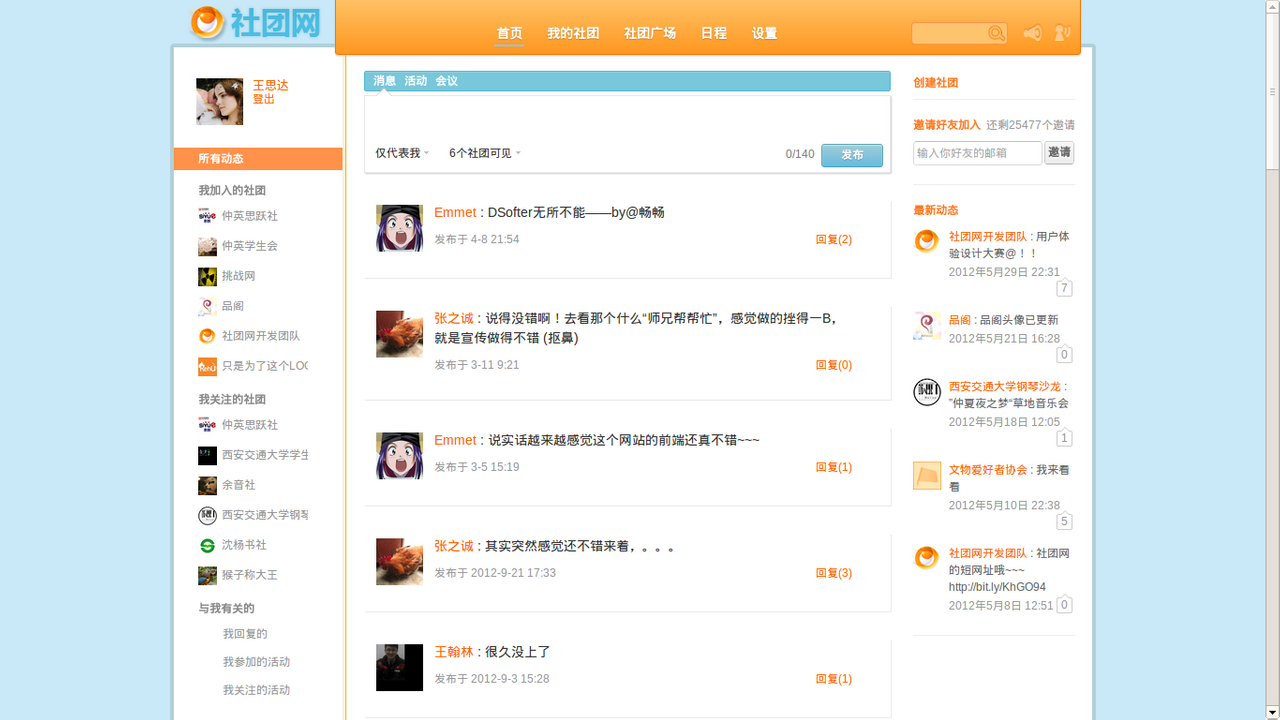The width and height of the screenshot is (1280, 720).
Task: Select 所有动态 in the sidebar
Action: (x=258, y=159)
